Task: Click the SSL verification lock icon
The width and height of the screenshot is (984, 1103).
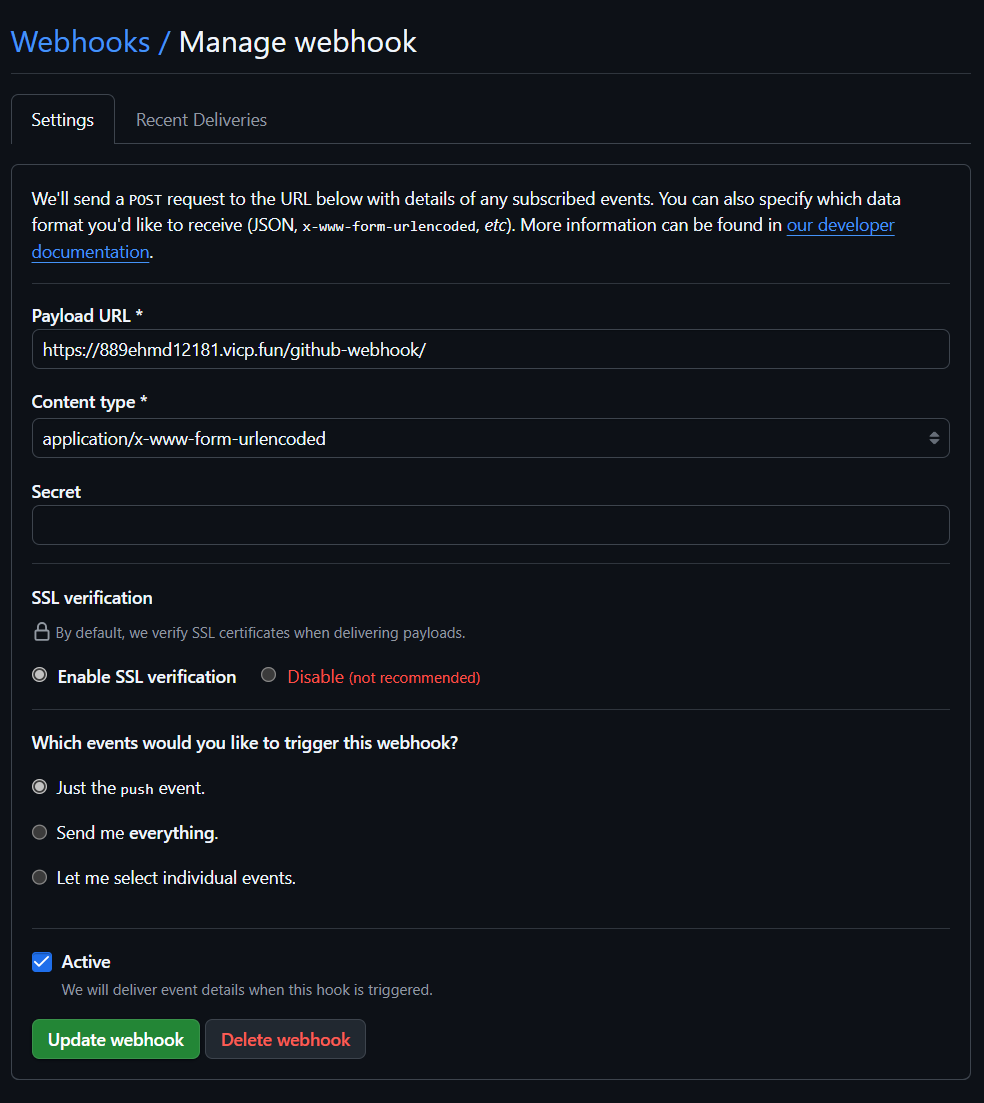Action: [41, 632]
